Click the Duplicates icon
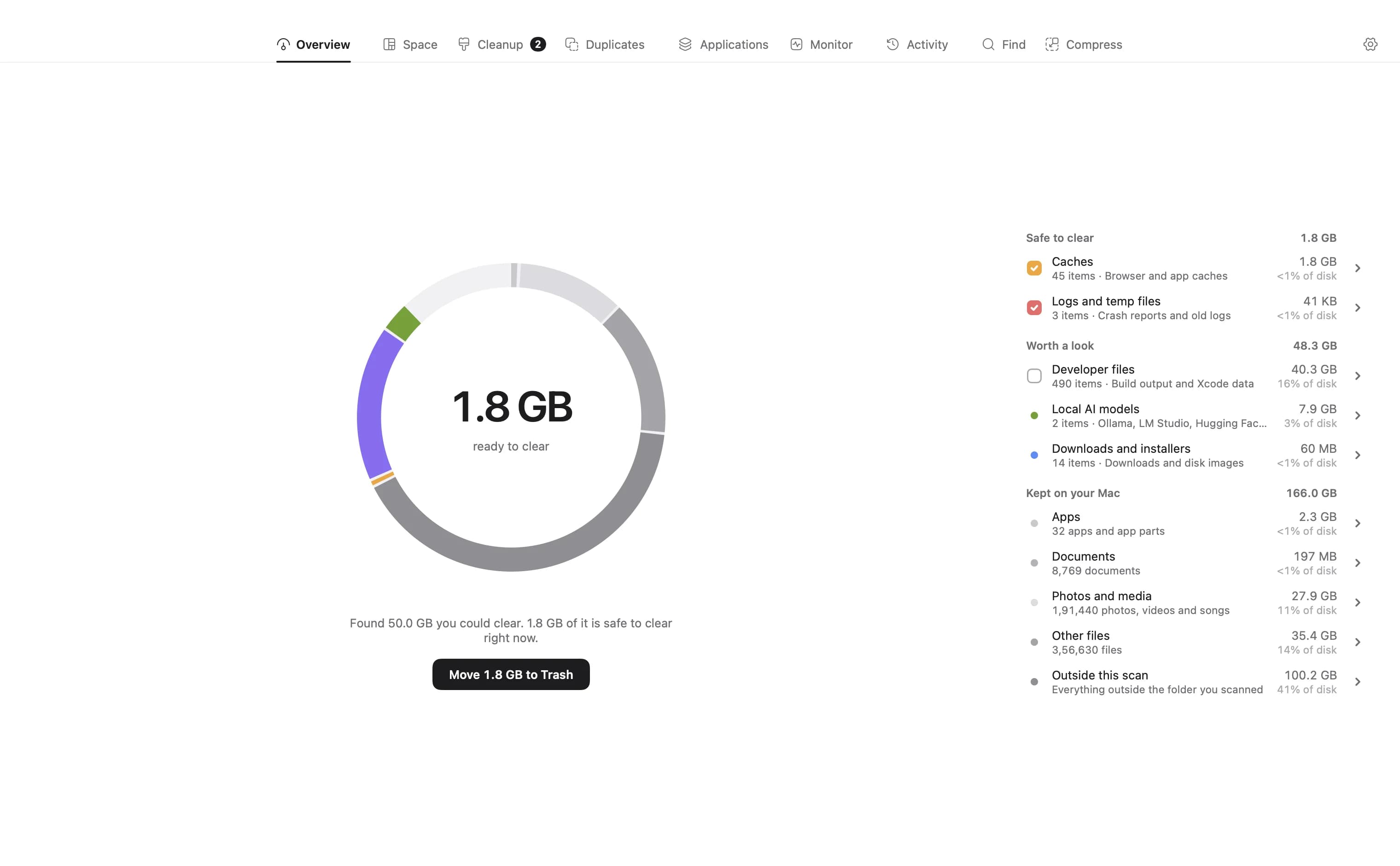 572,44
